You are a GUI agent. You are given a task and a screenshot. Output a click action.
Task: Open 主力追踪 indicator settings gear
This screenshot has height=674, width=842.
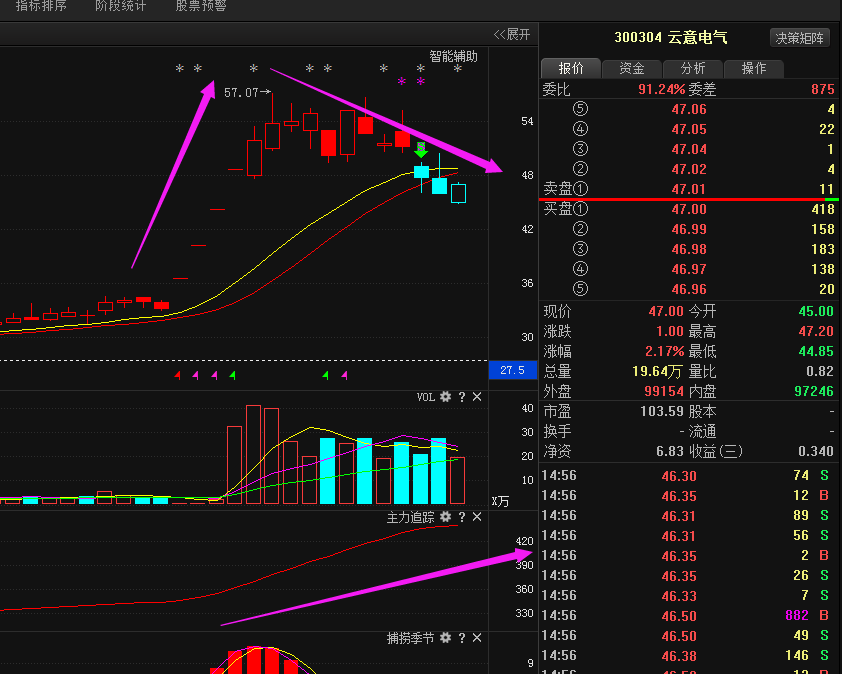click(446, 517)
